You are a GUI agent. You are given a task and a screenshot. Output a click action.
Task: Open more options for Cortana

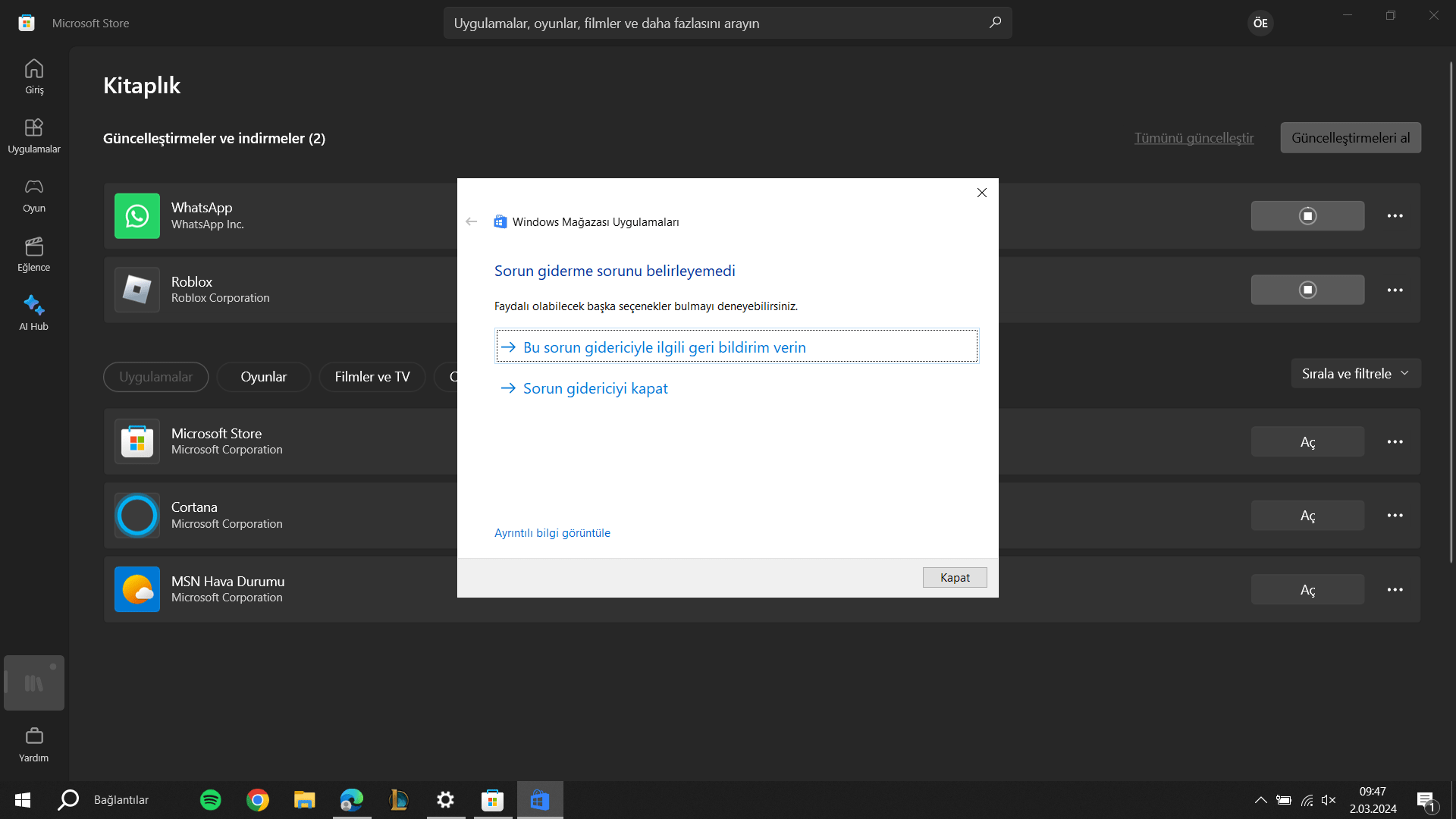pos(1395,516)
